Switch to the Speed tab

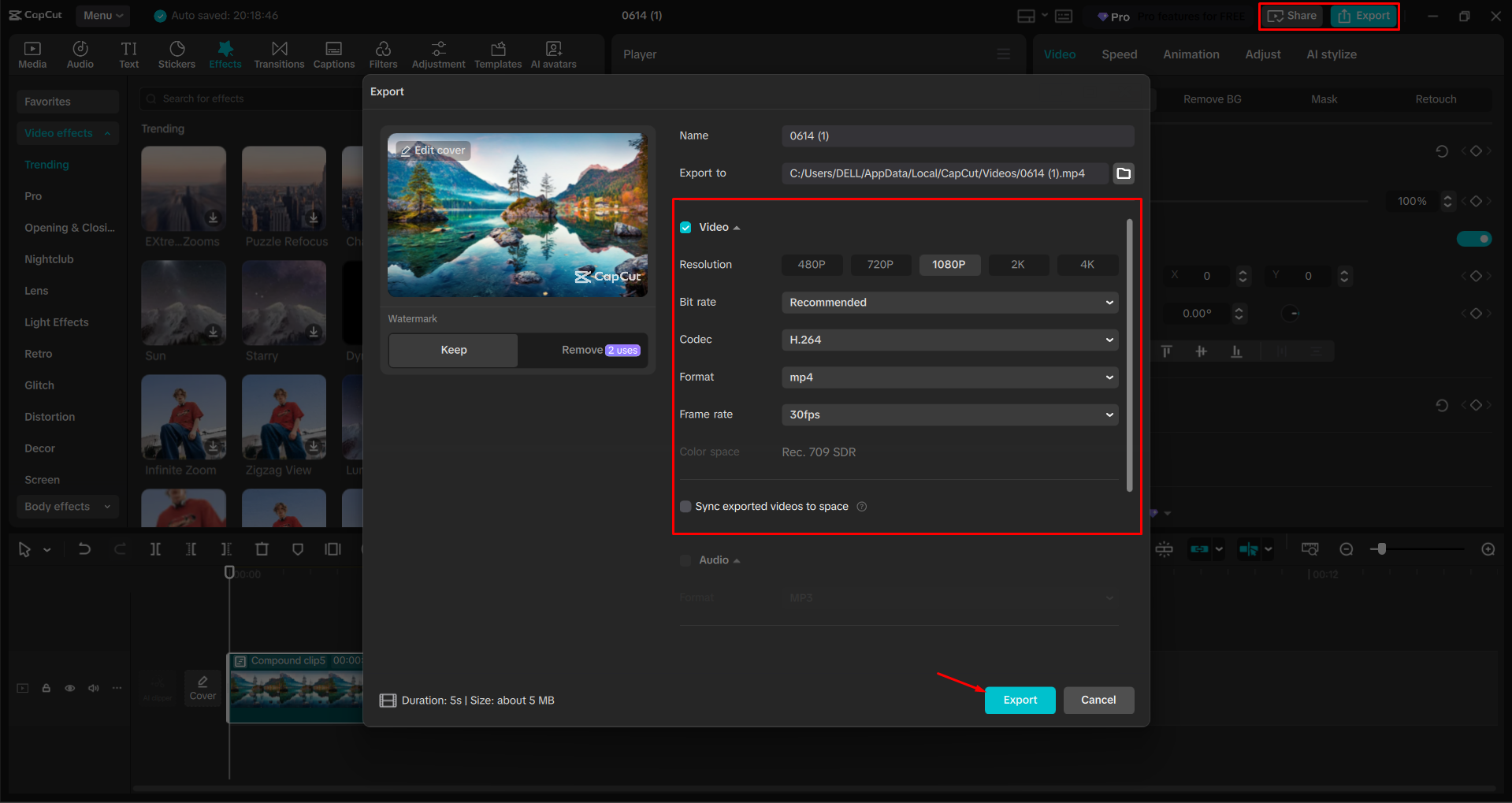(x=1119, y=54)
